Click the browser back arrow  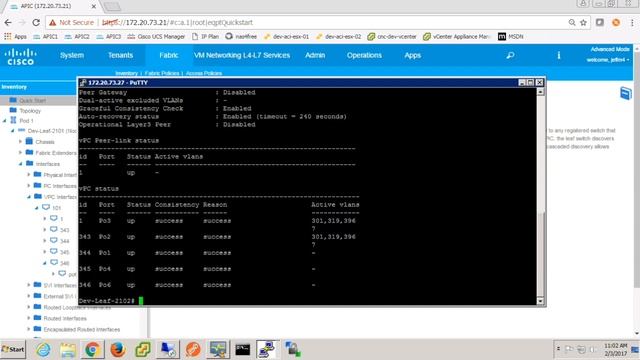click(x=8, y=22)
